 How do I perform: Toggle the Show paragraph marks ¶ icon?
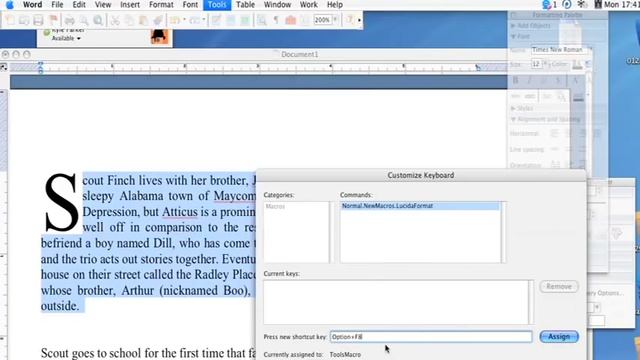point(276,20)
